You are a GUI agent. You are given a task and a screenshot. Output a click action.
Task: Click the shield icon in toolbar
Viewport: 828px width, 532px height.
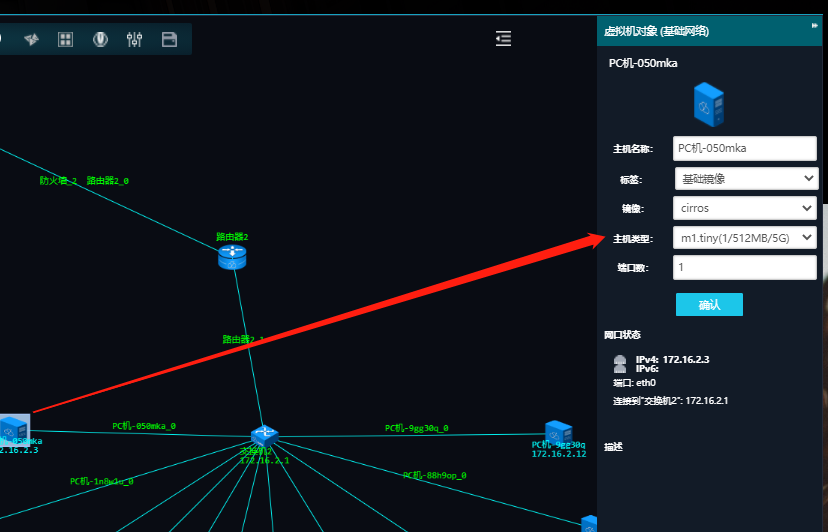pyautogui.click(x=100, y=39)
